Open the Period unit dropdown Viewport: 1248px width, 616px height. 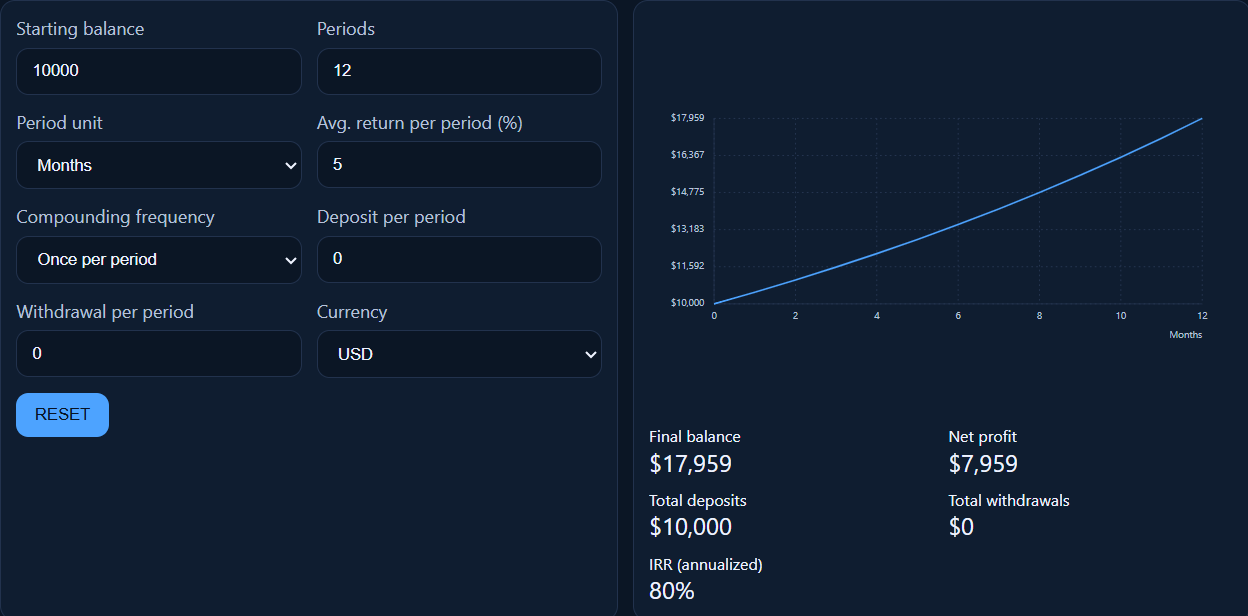click(x=158, y=165)
